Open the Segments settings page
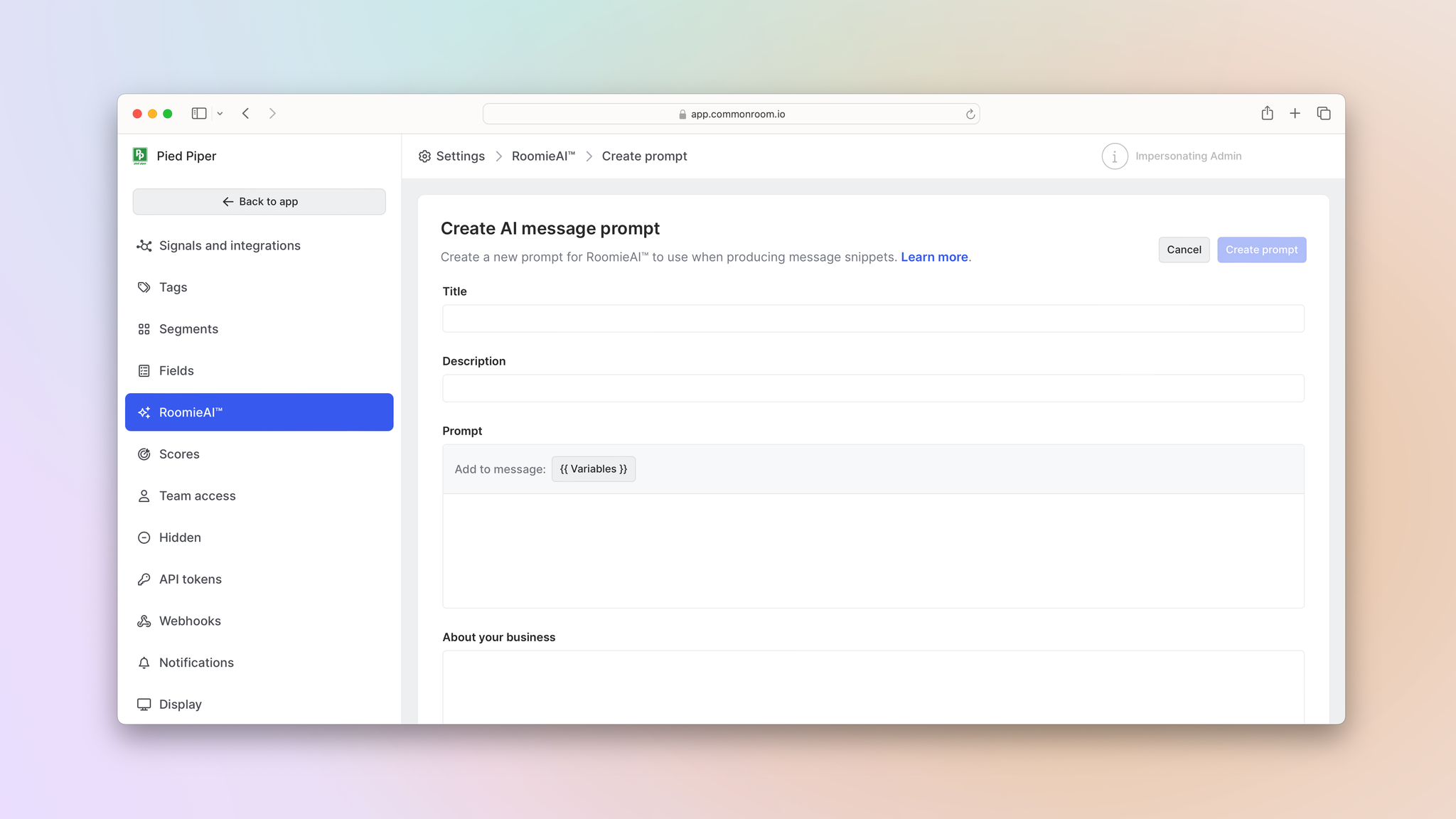This screenshot has height=819, width=1456. coord(259,329)
